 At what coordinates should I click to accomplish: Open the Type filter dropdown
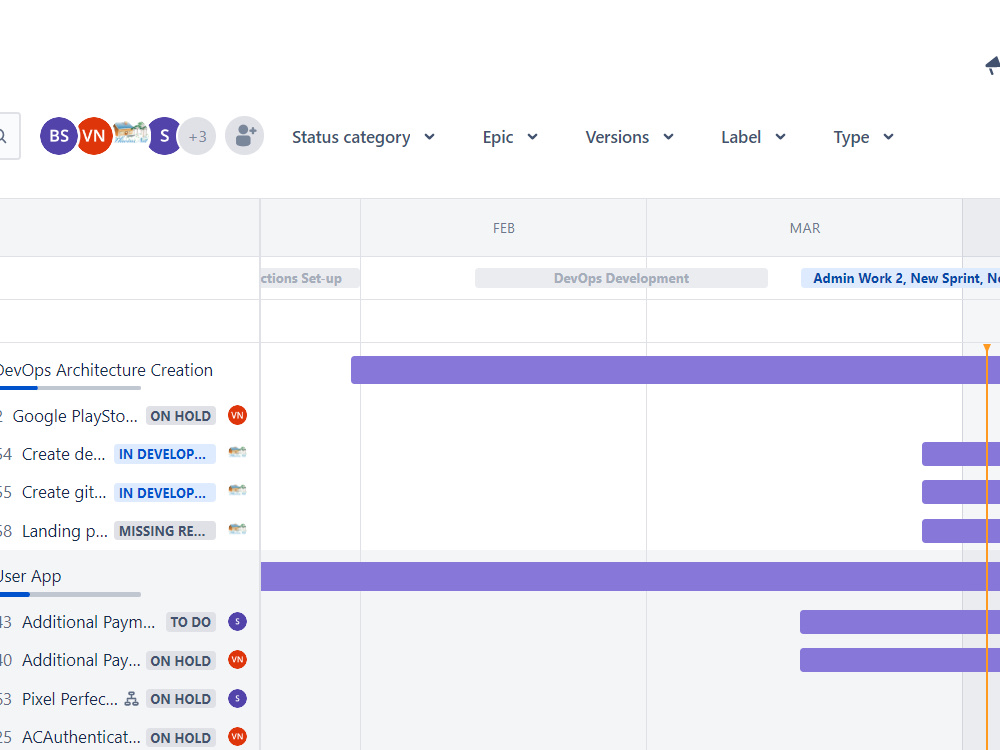coord(863,137)
